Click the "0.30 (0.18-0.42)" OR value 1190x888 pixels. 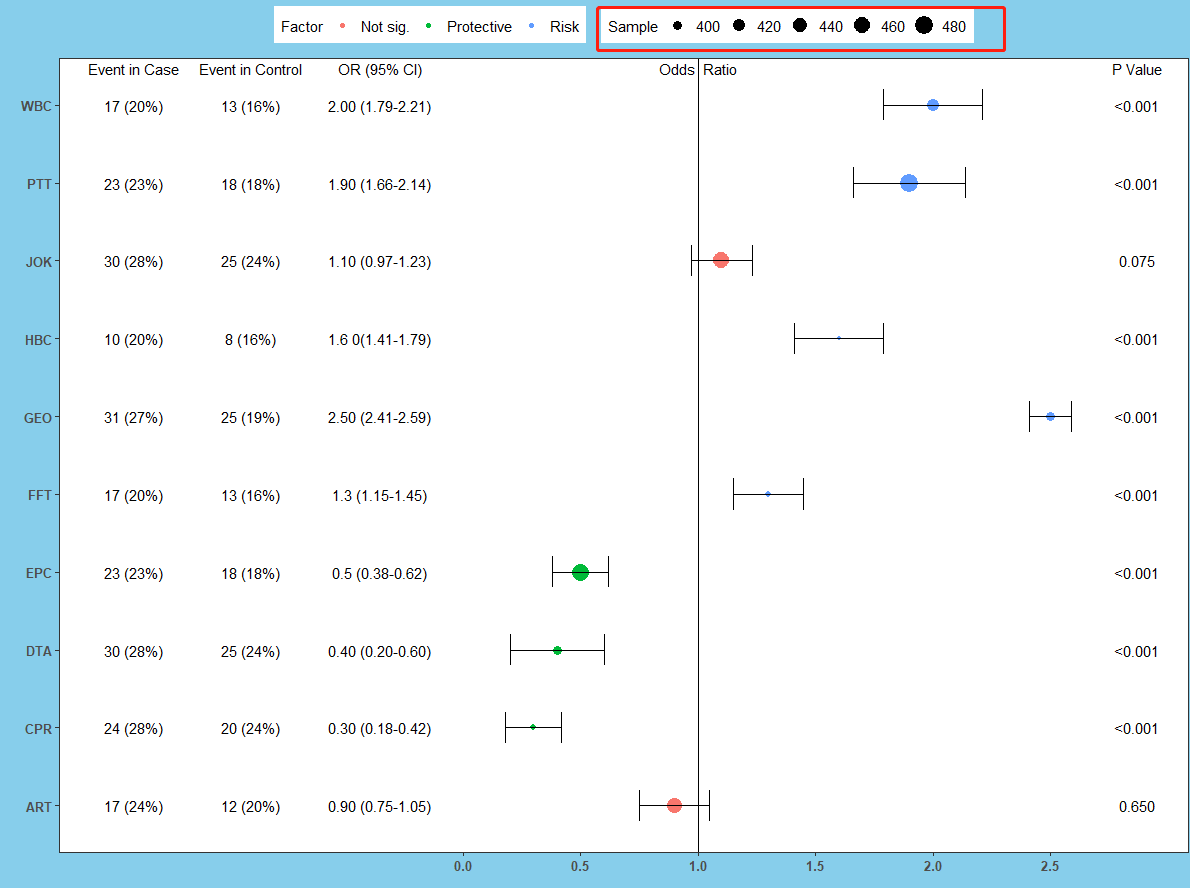coord(379,729)
